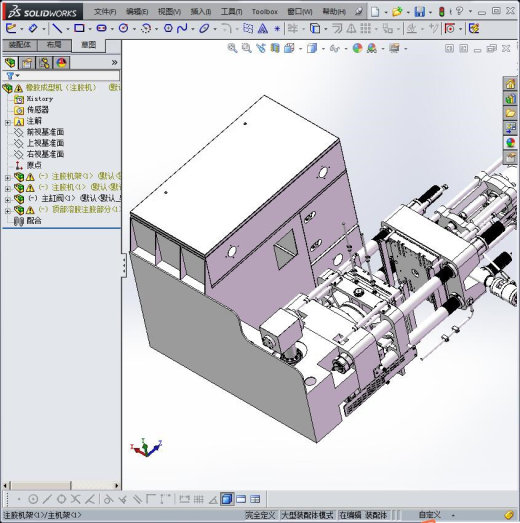This screenshot has width=520, height=523.
Task: Toggle endpoint snap in the bottom toolbar
Action: 19,499
